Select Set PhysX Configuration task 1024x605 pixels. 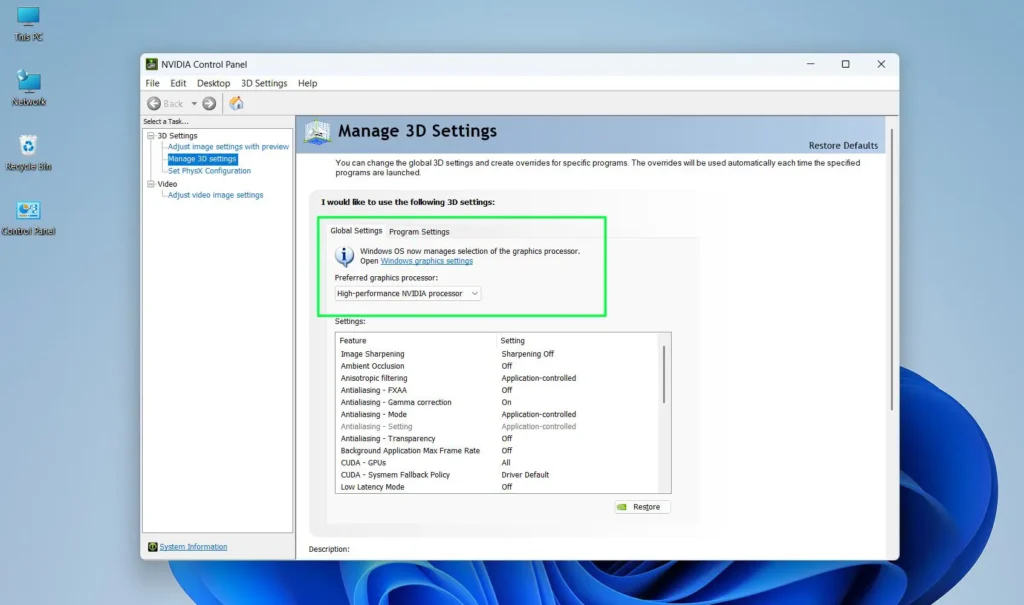[x=211, y=171]
